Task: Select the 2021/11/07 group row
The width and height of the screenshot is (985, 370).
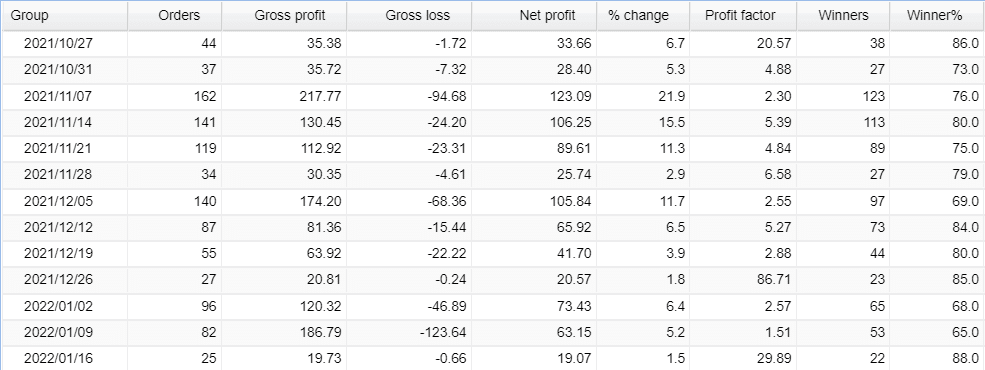Action: 492,97
